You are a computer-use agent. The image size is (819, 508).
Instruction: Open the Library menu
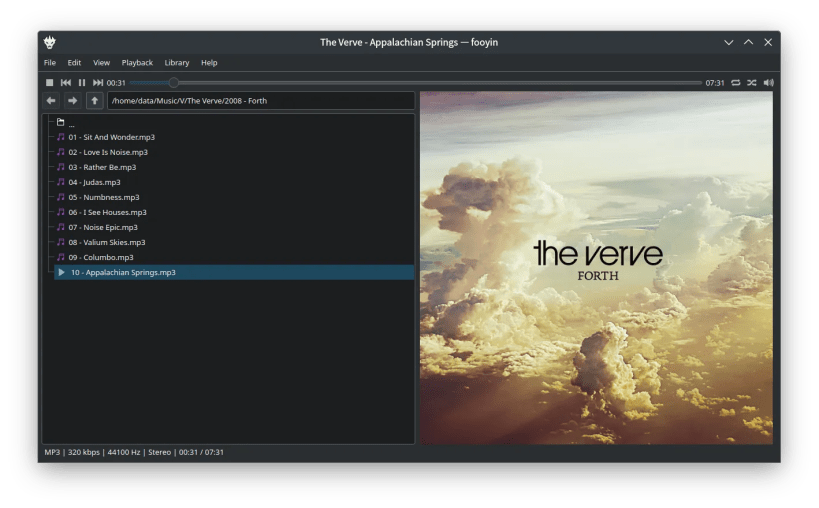pos(177,63)
